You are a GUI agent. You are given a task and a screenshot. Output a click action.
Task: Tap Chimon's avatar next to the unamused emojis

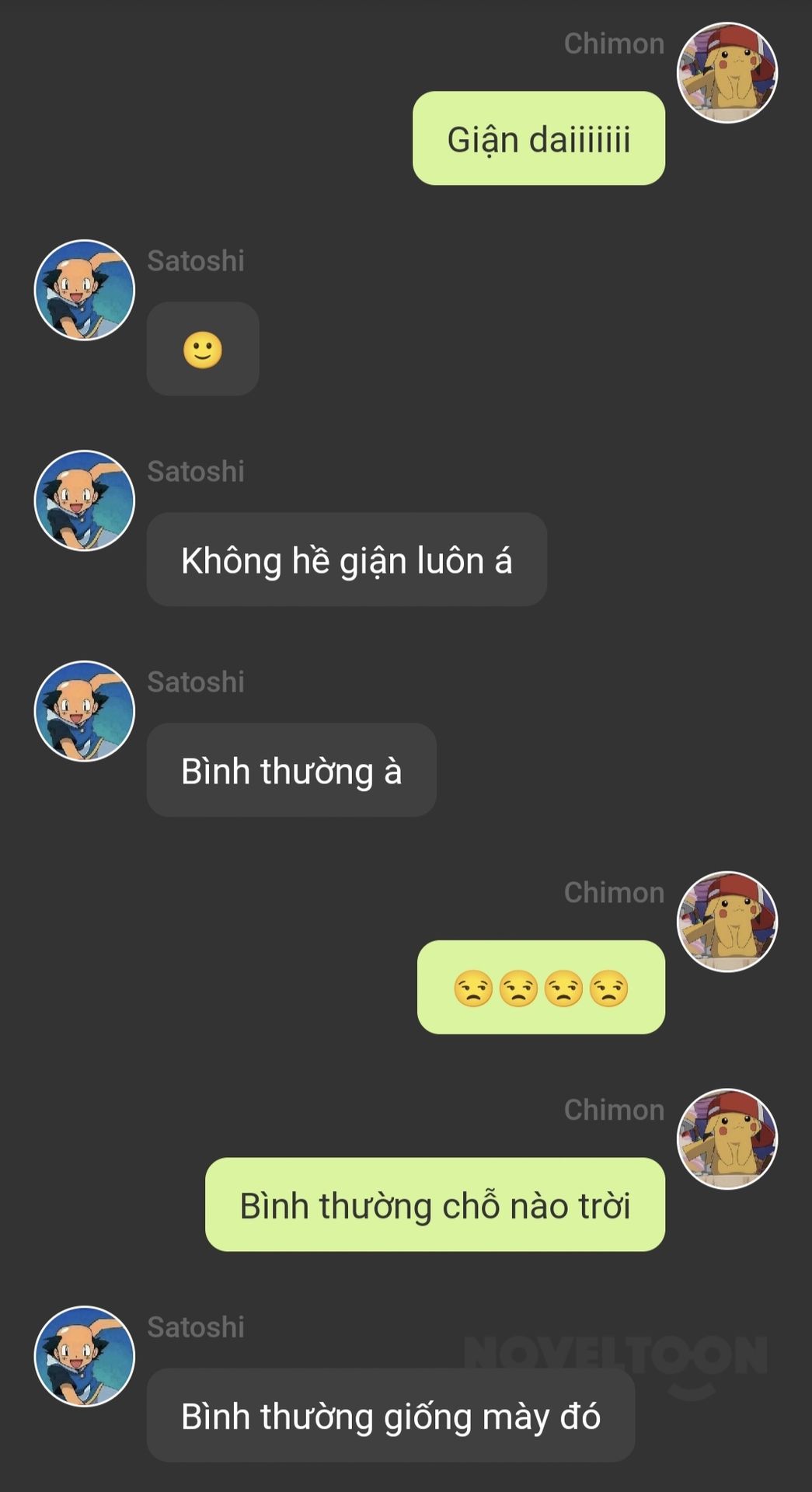click(x=727, y=922)
